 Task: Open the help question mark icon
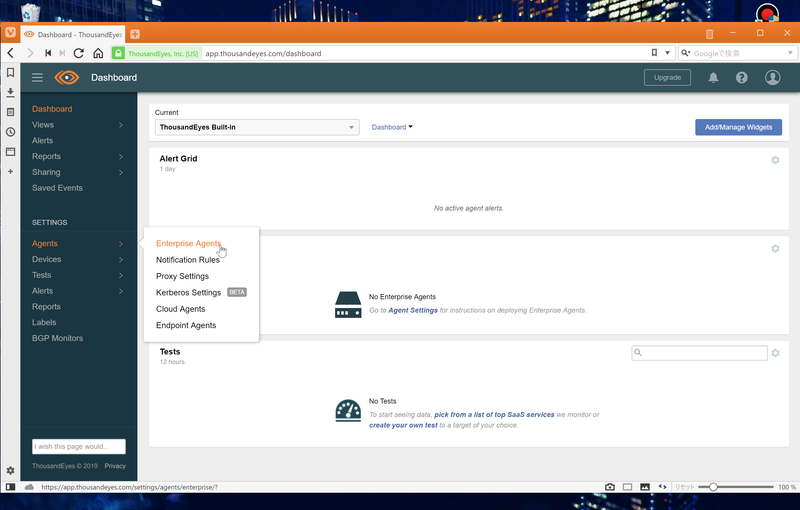click(x=742, y=78)
